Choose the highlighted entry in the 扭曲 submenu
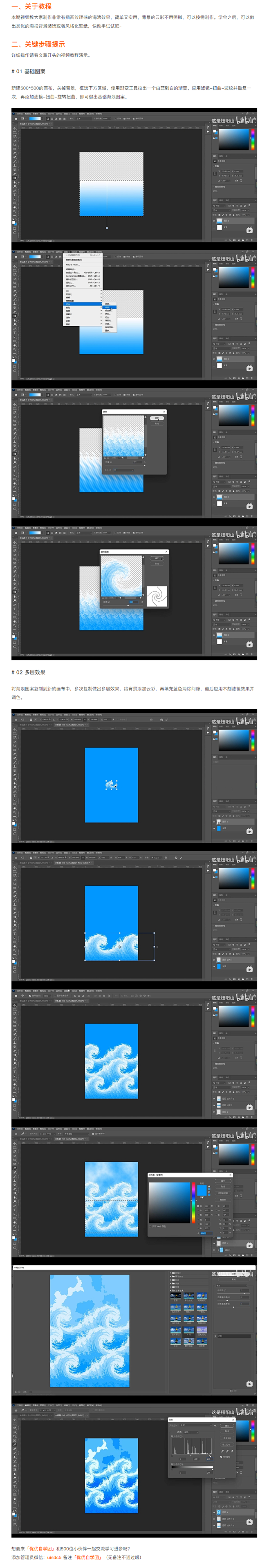This screenshot has width=269, height=1568. tap(110, 307)
